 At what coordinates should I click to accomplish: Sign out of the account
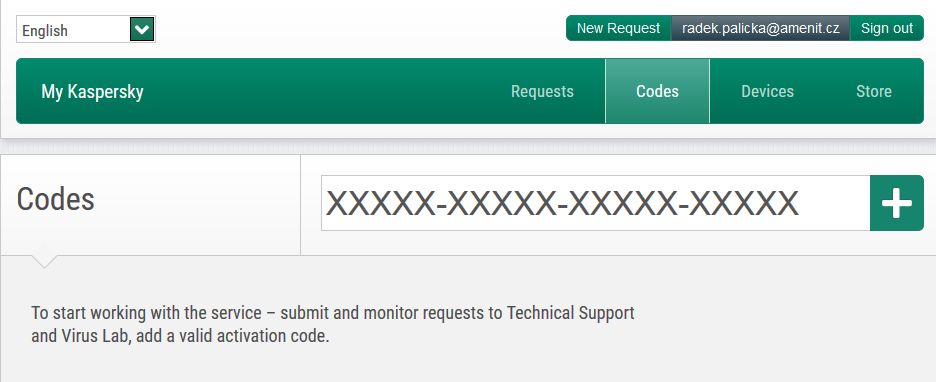[886, 28]
